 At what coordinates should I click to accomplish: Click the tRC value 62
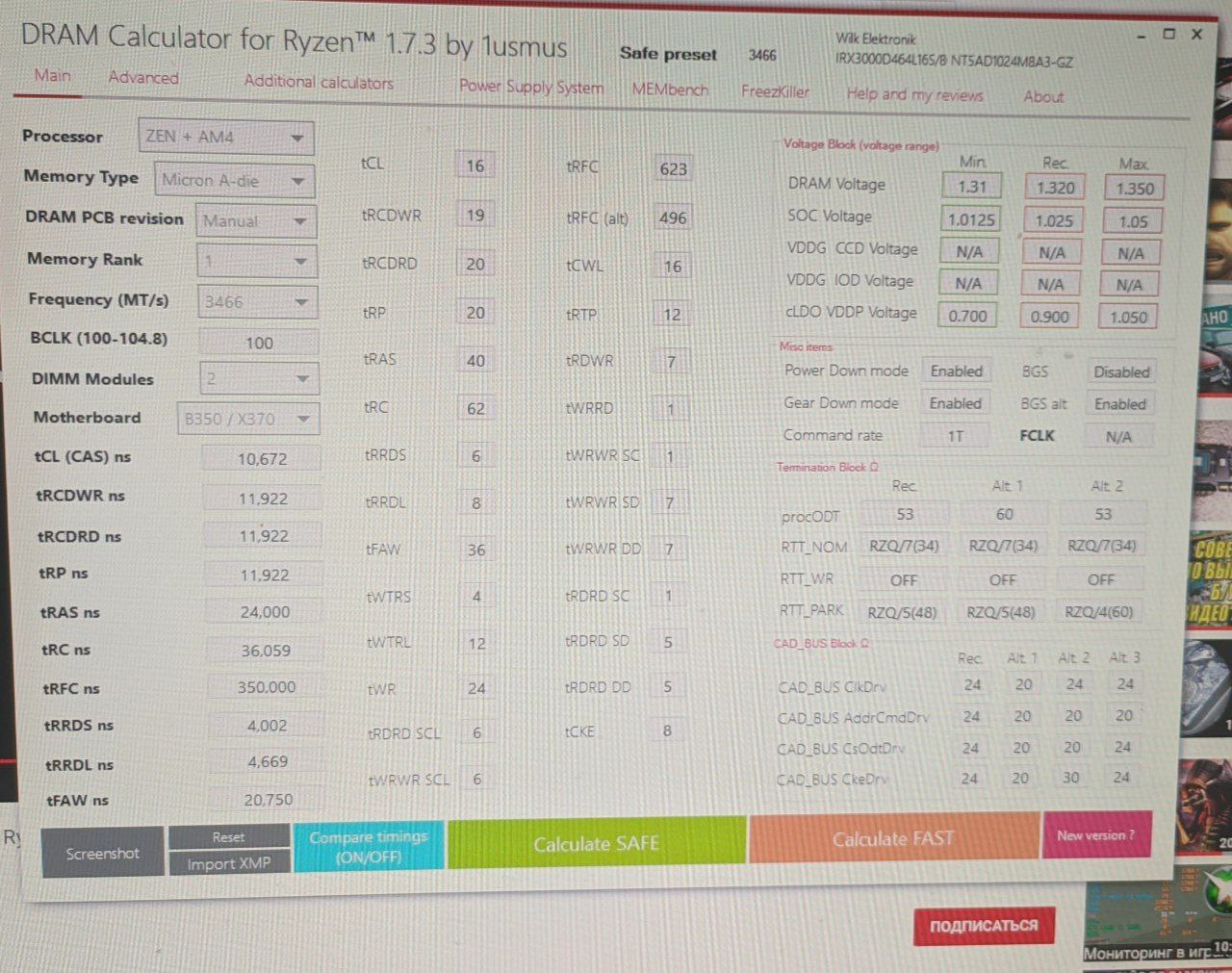point(475,408)
